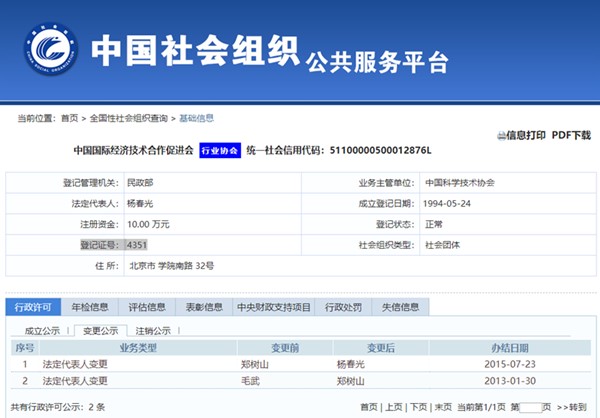This screenshot has height=418, width=600.
Task: Click the China Social Organization logo
Action: point(51,49)
